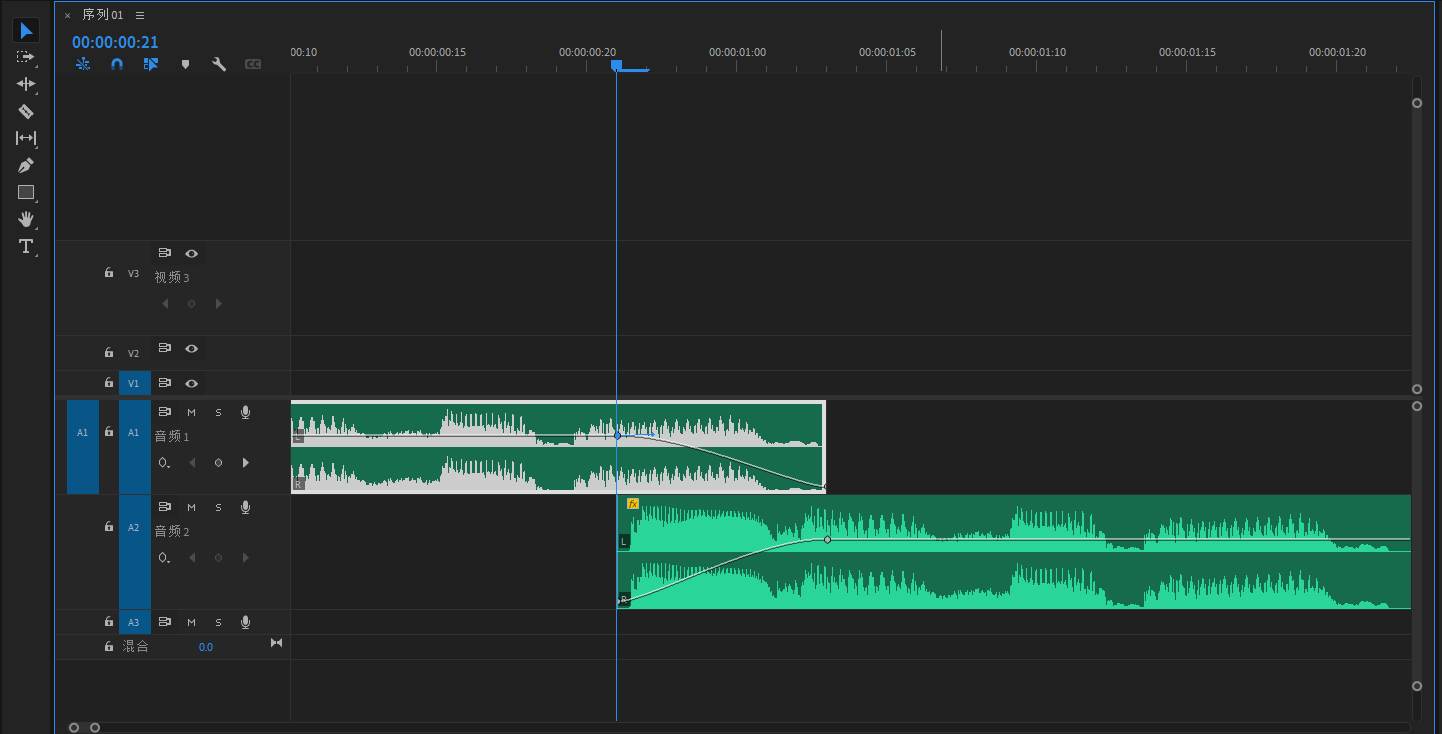Solo audio track A2
1442x734 pixels.
(x=218, y=507)
